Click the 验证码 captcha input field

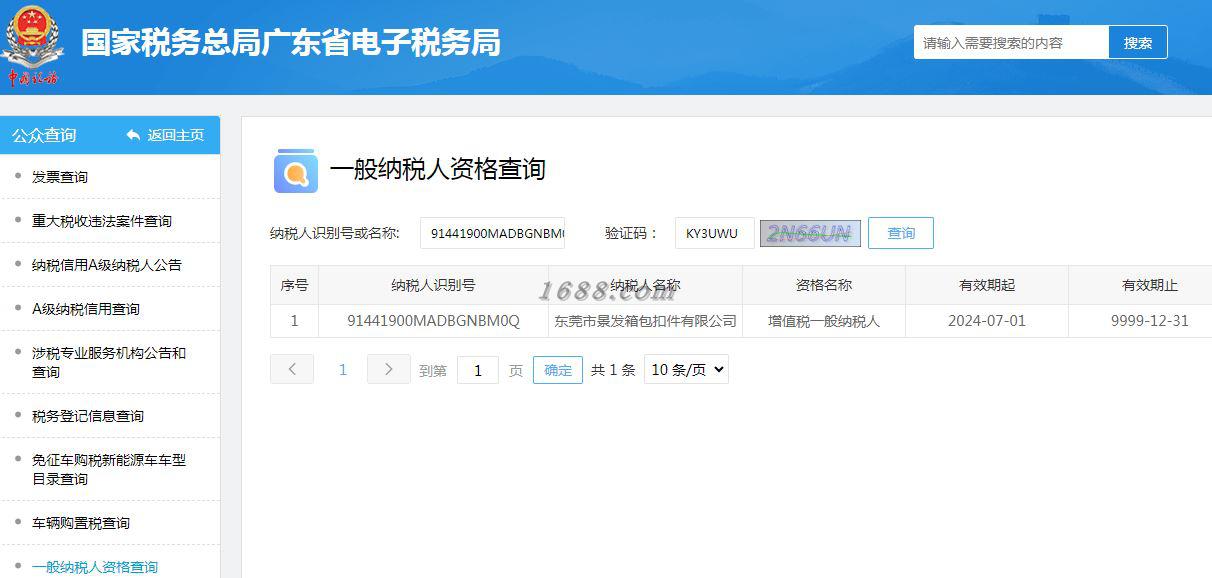715,233
